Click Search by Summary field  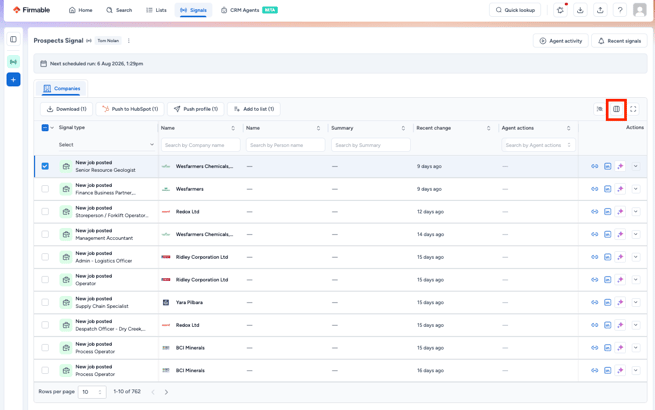(371, 145)
